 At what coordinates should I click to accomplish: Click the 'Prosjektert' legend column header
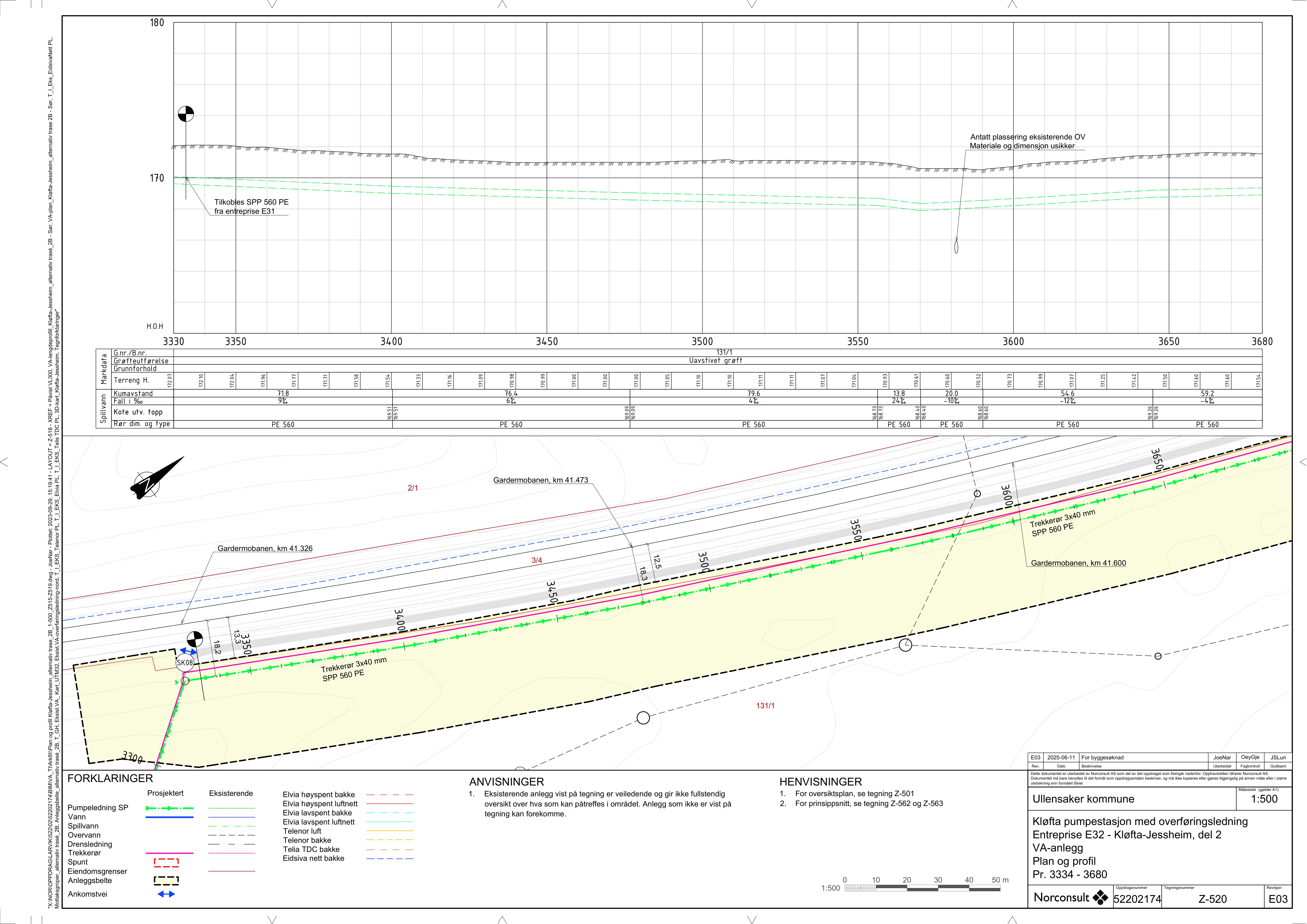point(165,793)
